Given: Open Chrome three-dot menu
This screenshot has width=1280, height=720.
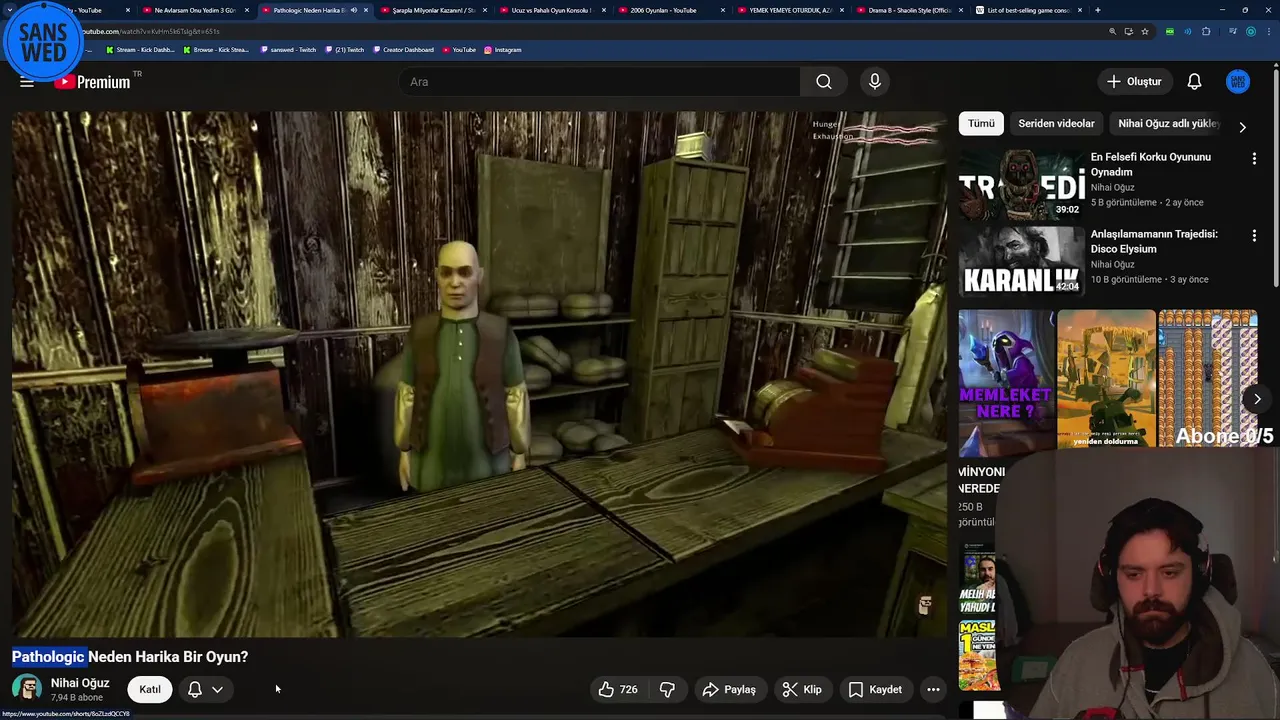Looking at the screenshot, I should pos(1268,31).
